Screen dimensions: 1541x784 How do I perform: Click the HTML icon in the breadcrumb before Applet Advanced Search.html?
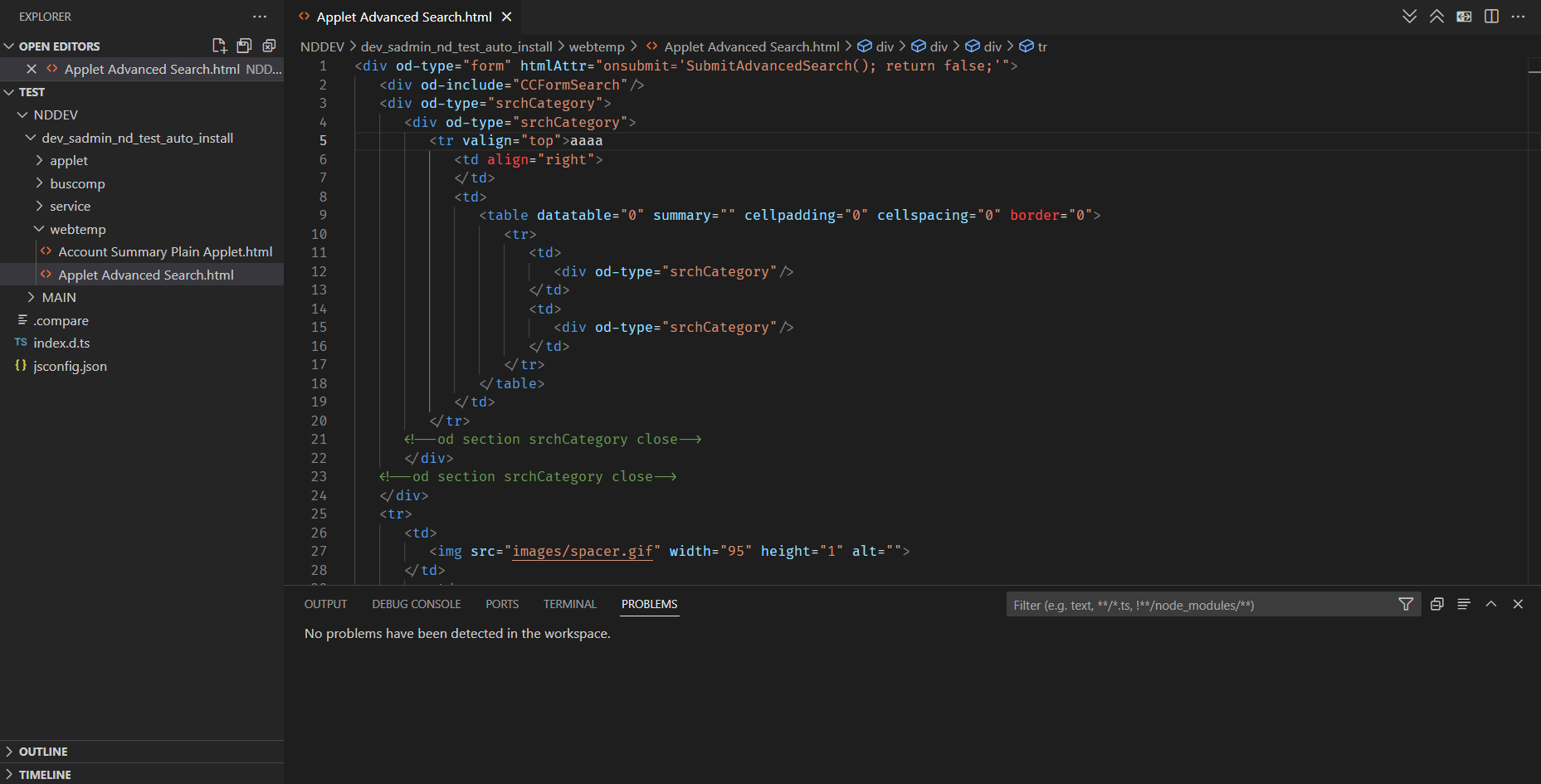(651, 46)
